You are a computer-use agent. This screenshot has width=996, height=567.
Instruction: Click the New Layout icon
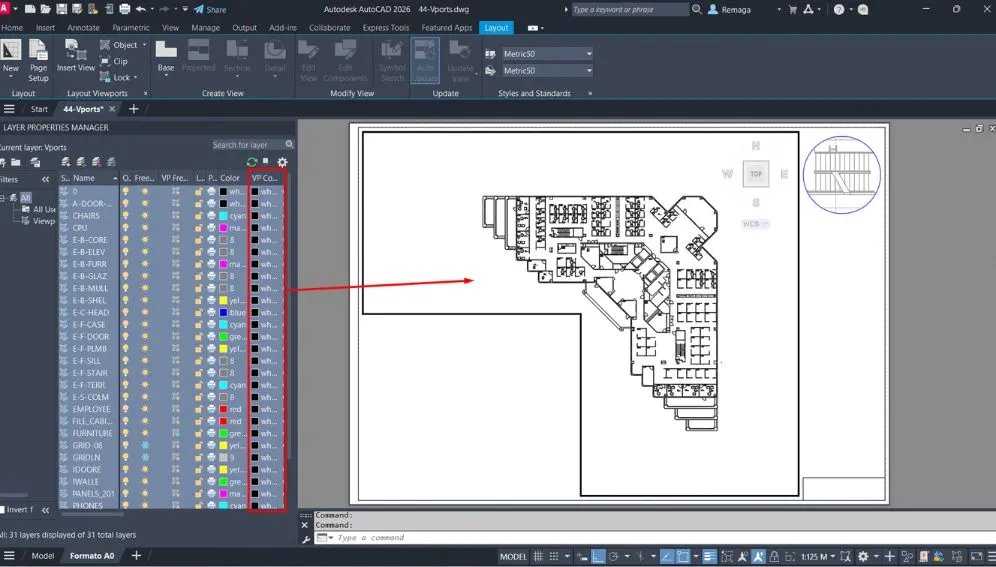11,51
